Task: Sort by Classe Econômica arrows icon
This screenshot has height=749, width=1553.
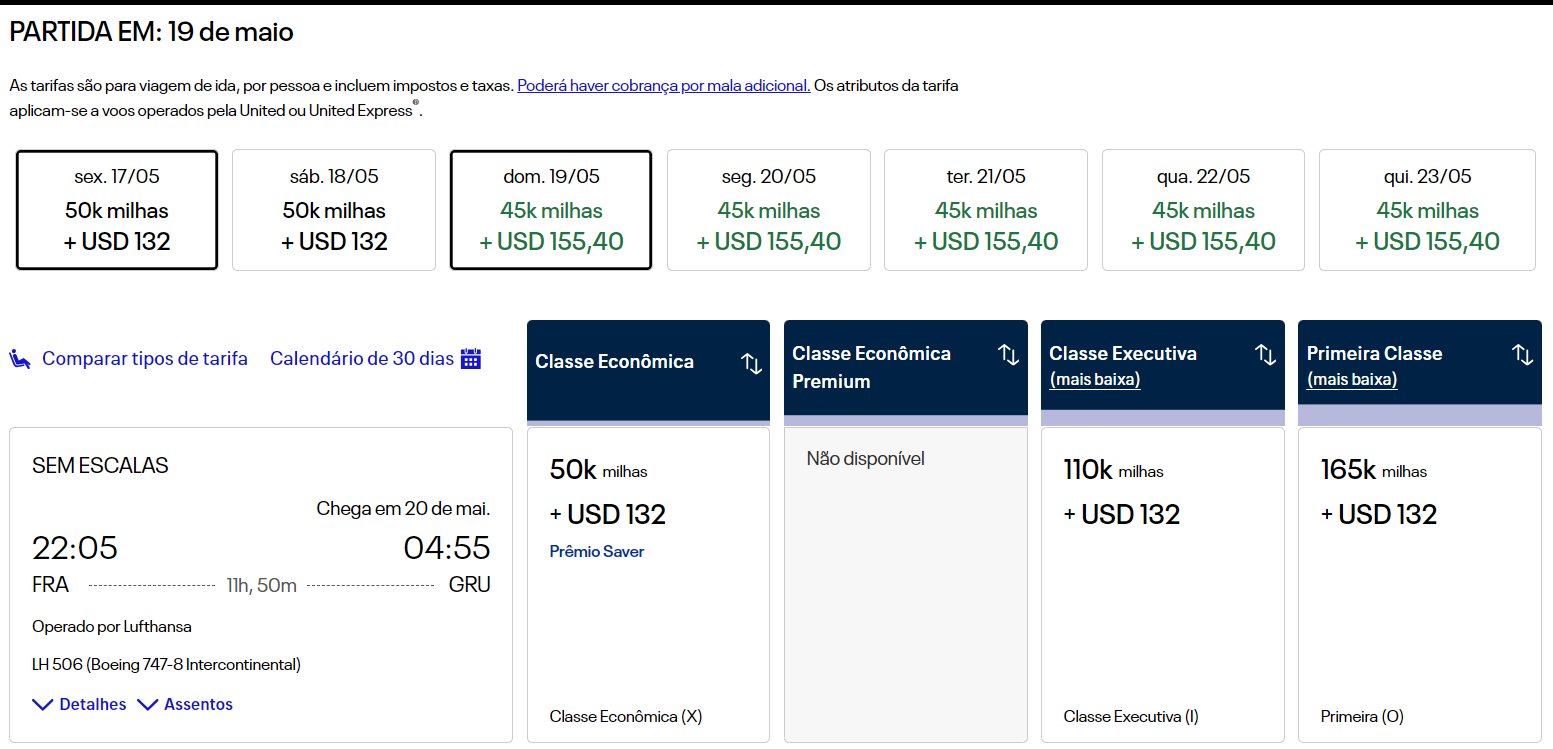Action: [x=752, y=363]
